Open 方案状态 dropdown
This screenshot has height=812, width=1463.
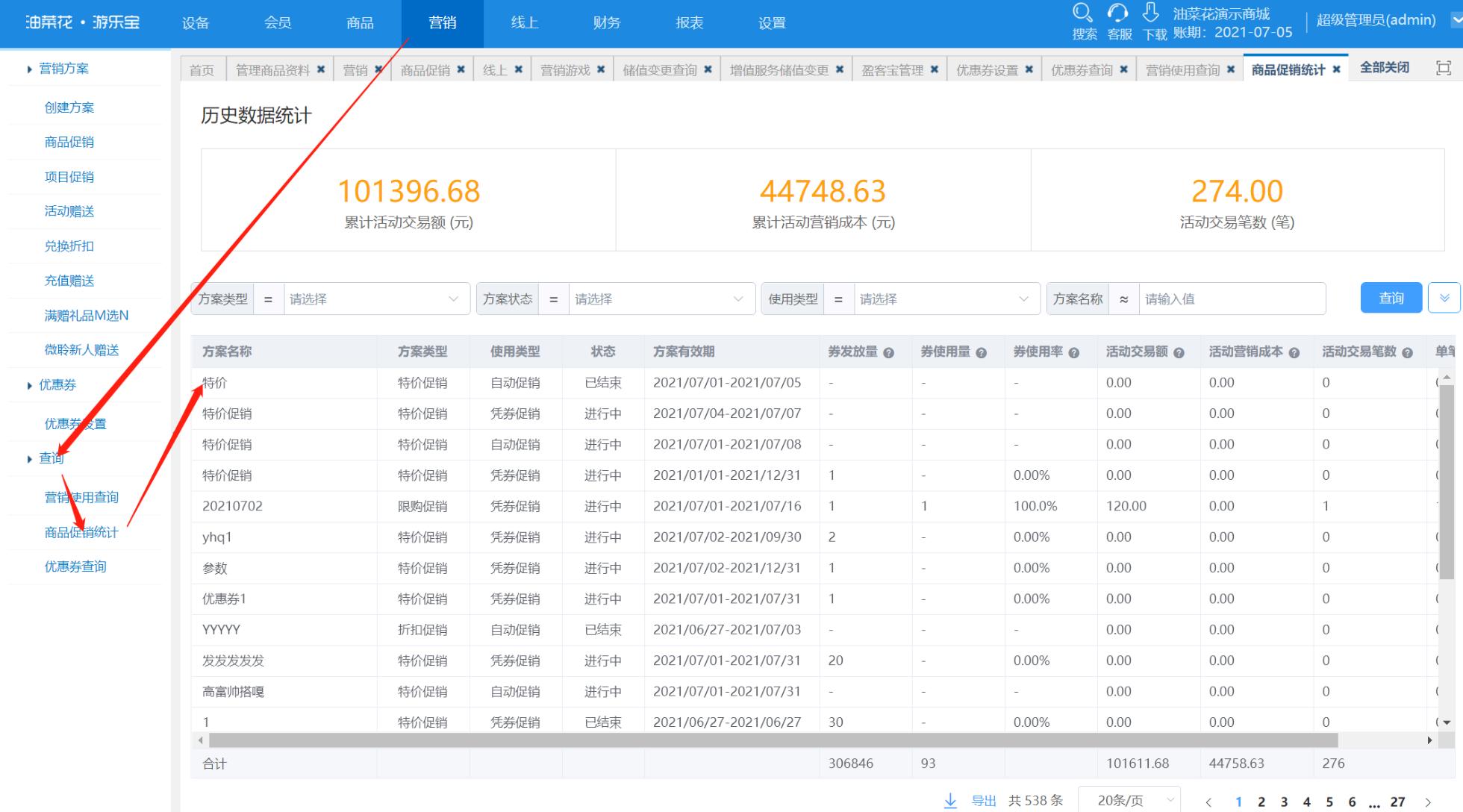click(661, 299)
